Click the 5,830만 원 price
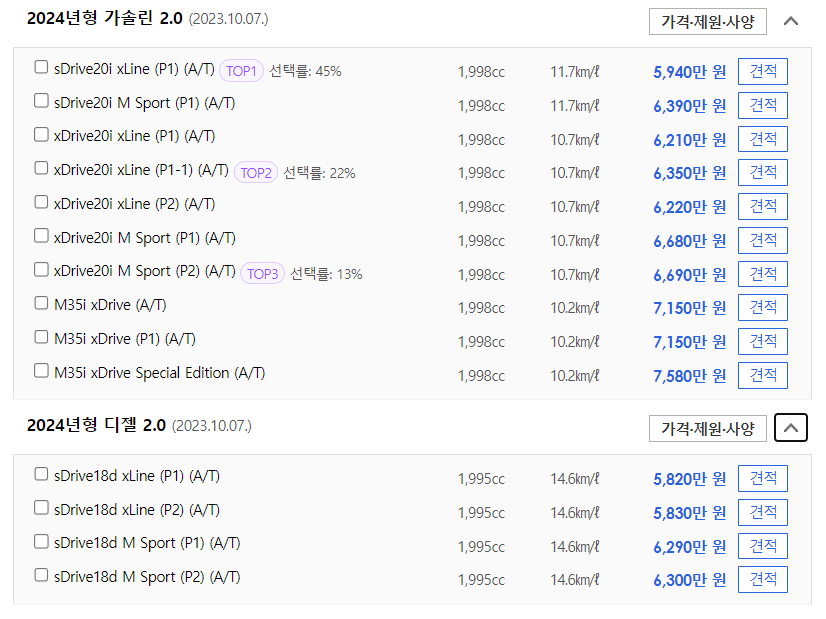This screenshot has height=619, width=826. (690, 513)
